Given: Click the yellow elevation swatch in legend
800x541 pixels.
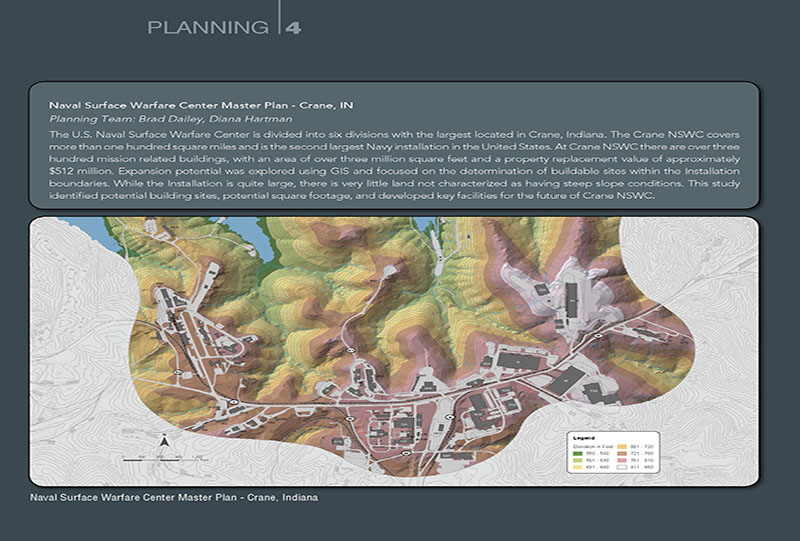Looking at the screenshot, I should coord(578,467).
